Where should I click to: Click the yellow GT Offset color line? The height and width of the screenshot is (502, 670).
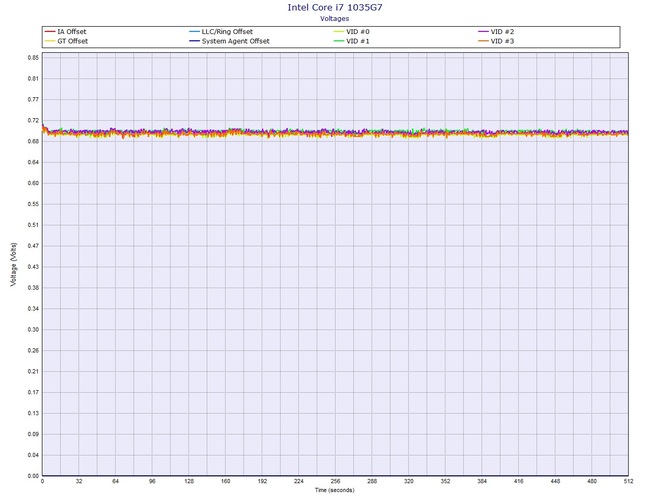click(50, 41)
